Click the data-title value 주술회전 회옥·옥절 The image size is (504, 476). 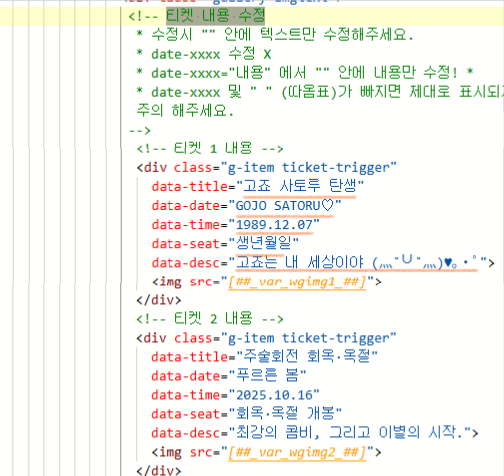pyautogui.click(x=307, y=356)
